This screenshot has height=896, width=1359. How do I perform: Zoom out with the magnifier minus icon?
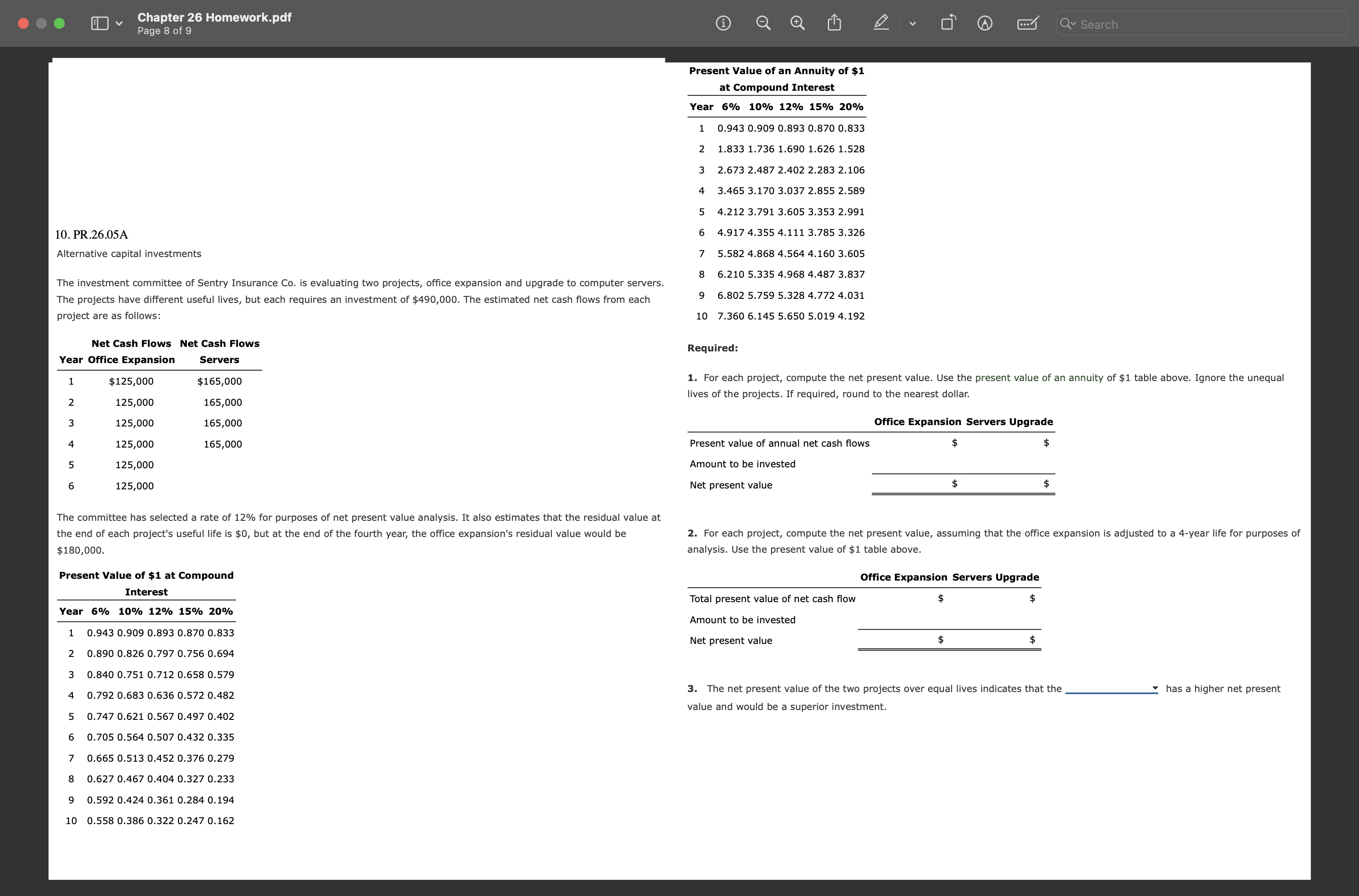tap(763, 23)
